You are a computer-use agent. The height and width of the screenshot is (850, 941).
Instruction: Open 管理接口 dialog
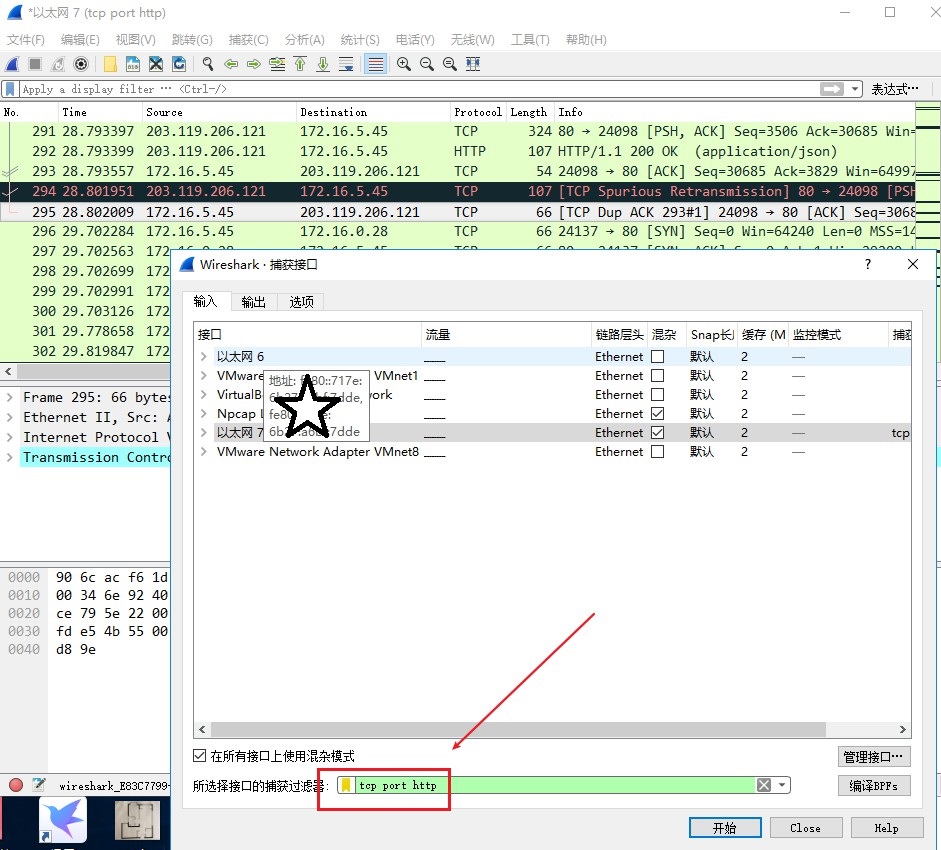(x=874, y=757)
